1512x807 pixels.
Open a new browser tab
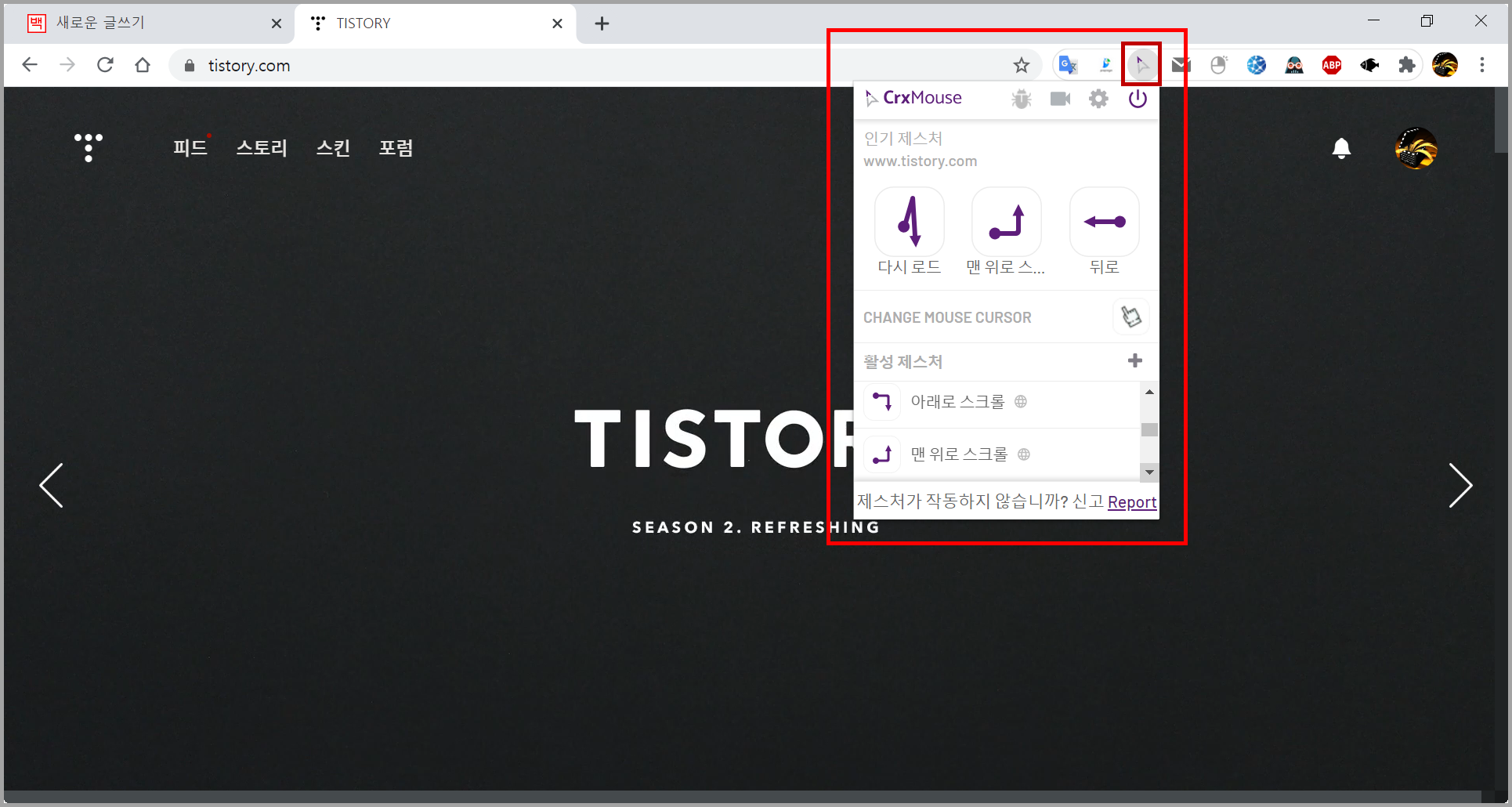pos(602,24)
